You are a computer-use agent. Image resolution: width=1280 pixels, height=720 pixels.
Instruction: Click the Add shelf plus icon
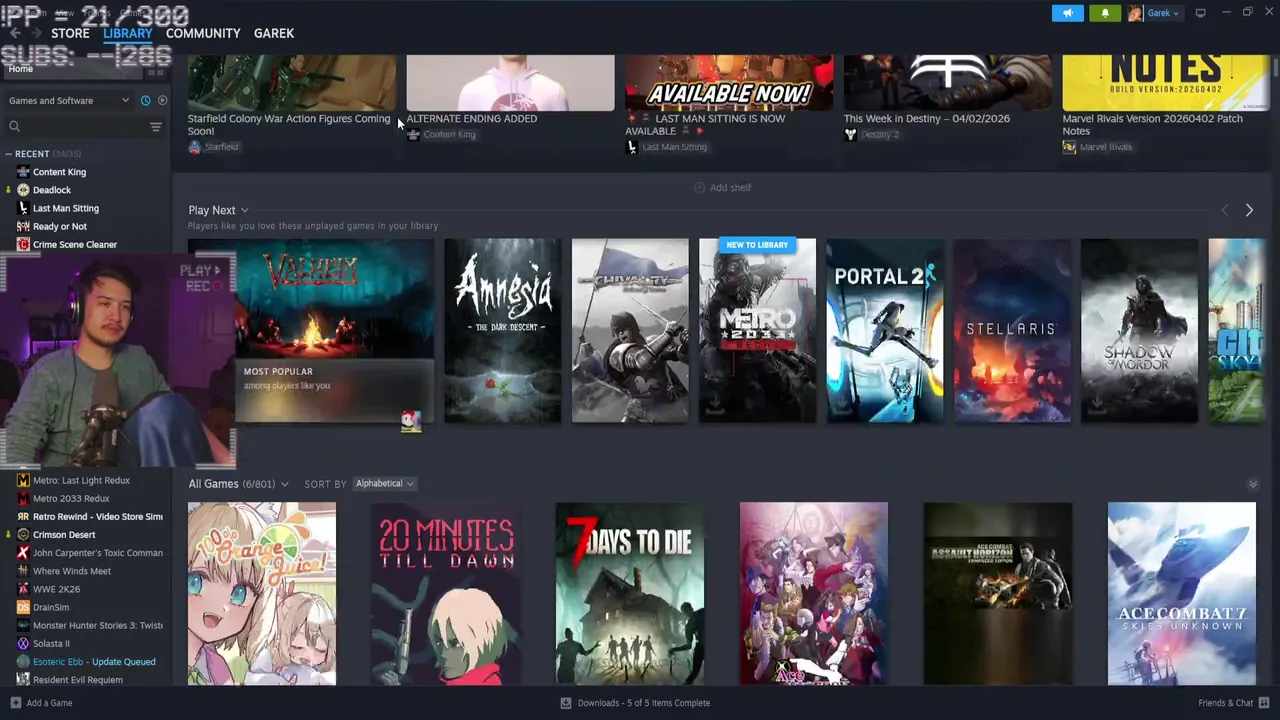pos(699,188)
